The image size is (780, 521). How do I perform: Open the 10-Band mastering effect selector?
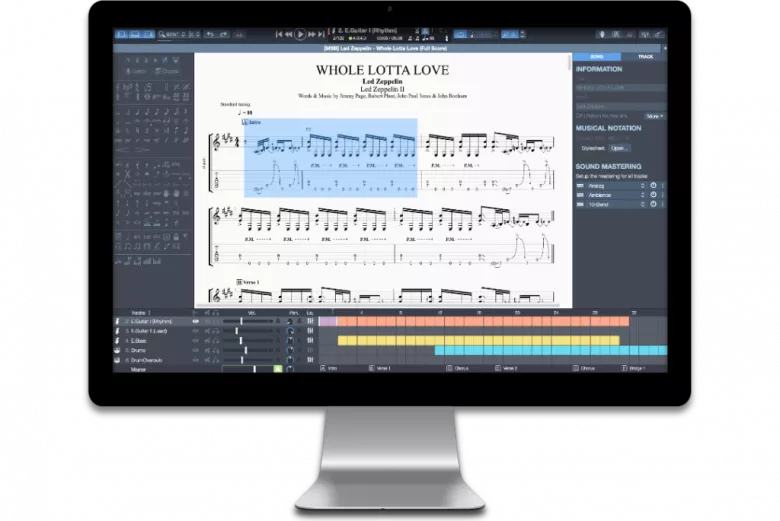(x=616, y=205)
